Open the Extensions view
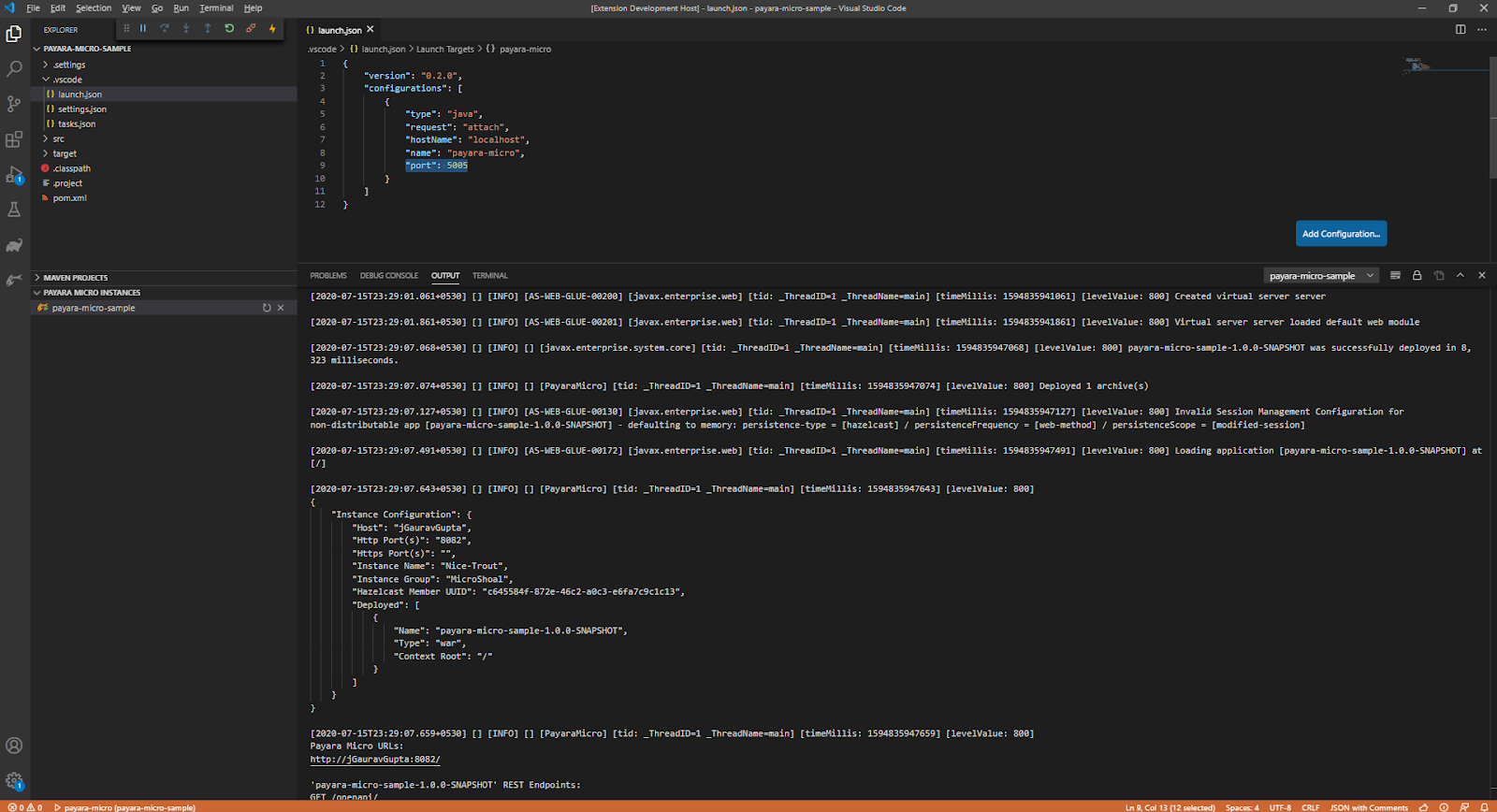 coord(14,139)
